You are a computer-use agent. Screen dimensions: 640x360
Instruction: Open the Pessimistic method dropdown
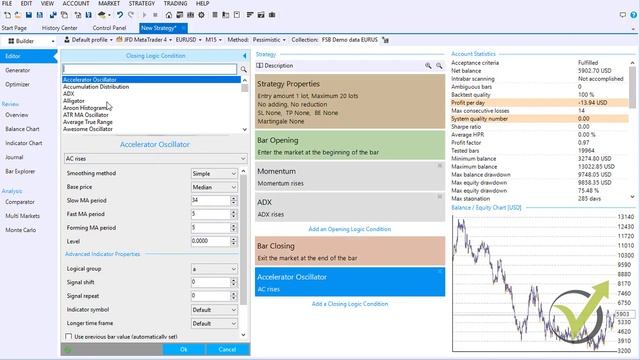pyautogui.click(x=269, y=40)
